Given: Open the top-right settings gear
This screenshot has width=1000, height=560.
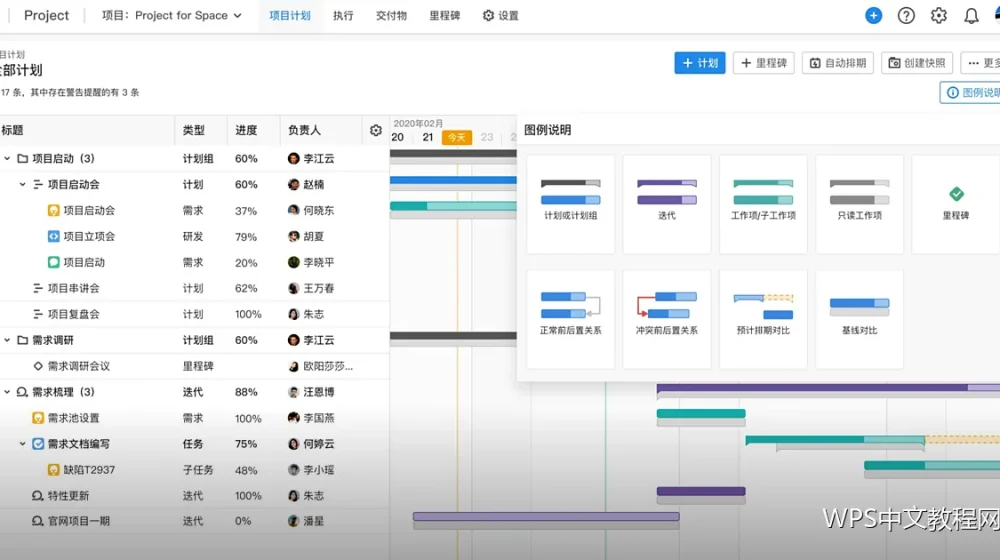Looking at the screenshot, I should tap(938, 15).
